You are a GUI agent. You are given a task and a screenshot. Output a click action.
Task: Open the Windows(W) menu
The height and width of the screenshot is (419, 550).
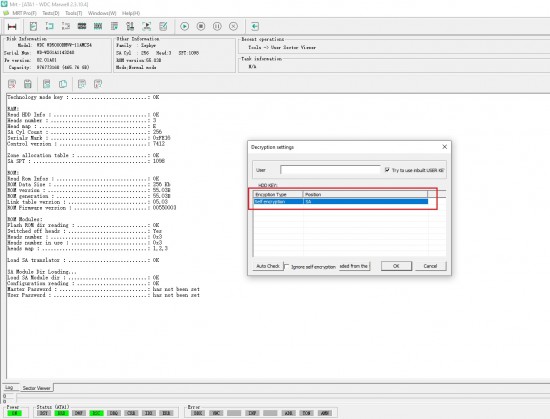tap(102, 13)
